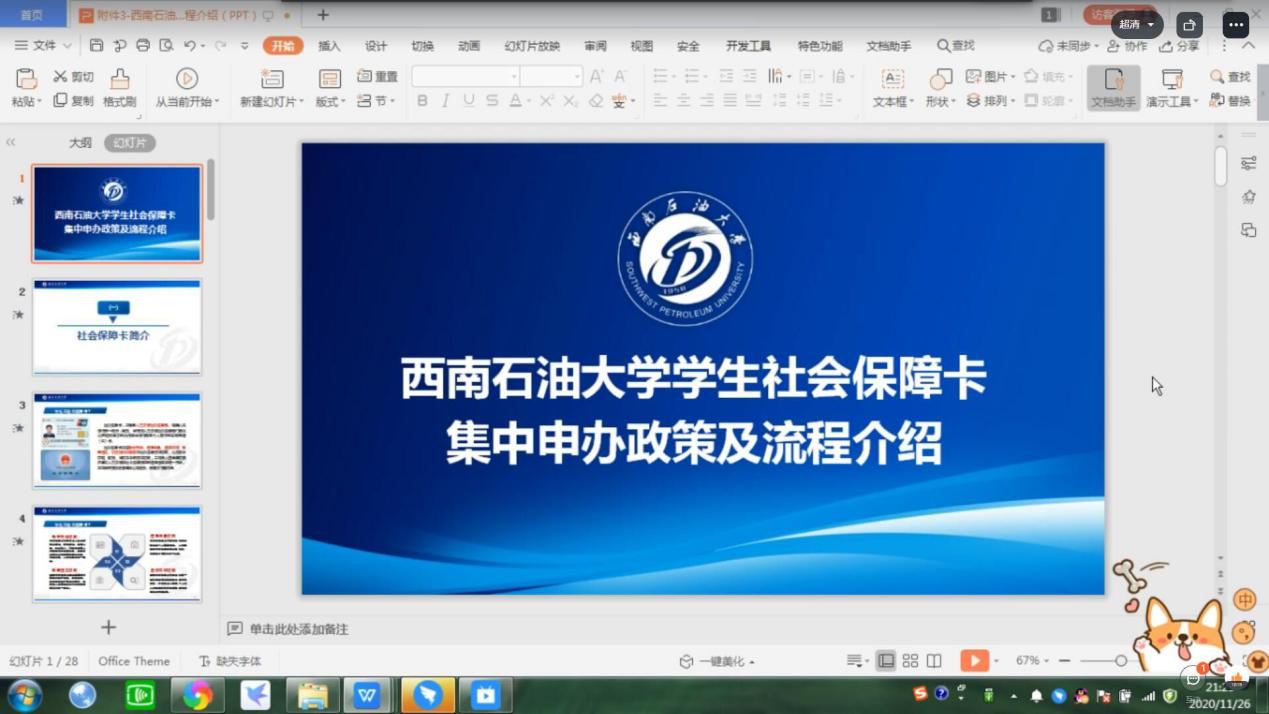Expand the Shapes (形状) dropdown
This screenshot has height=714, width=1269.
point(939,101)
